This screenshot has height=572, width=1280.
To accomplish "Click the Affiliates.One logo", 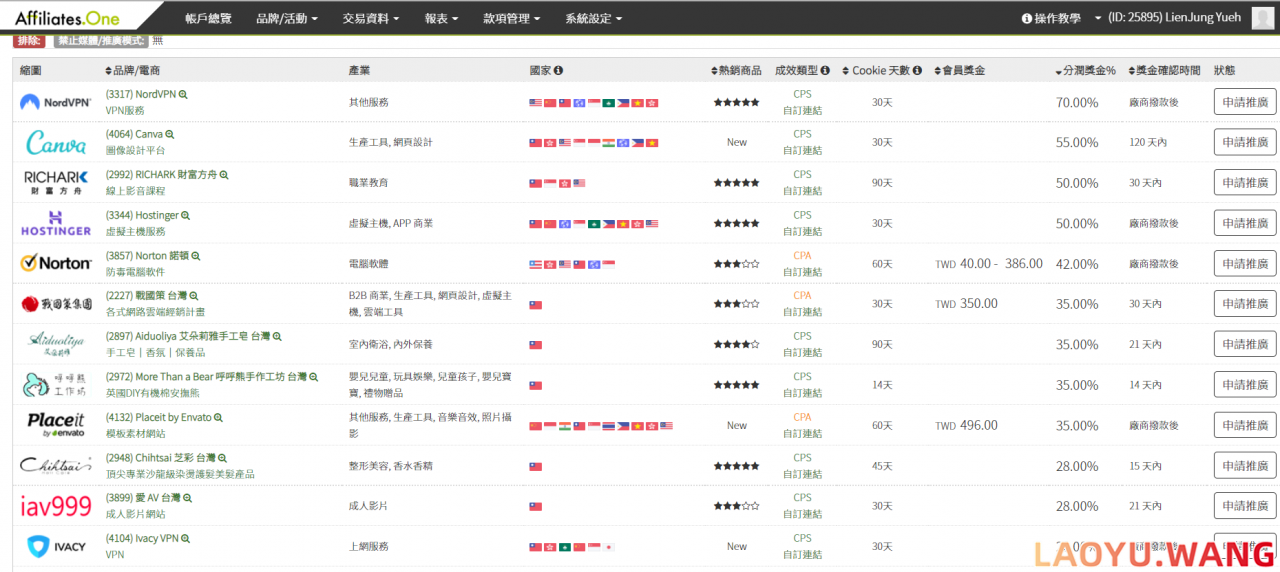I will (x=68, y=17).
